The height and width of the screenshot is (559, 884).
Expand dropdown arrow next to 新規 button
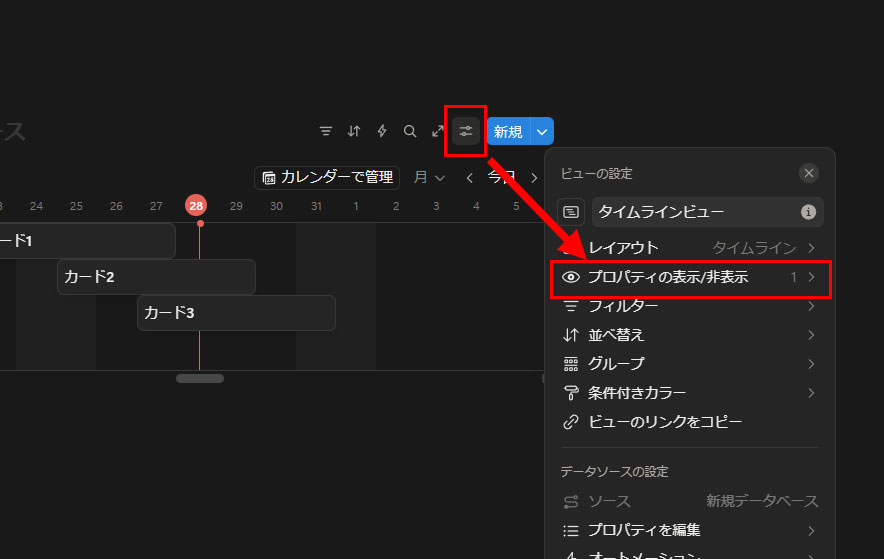coord(541,131)
